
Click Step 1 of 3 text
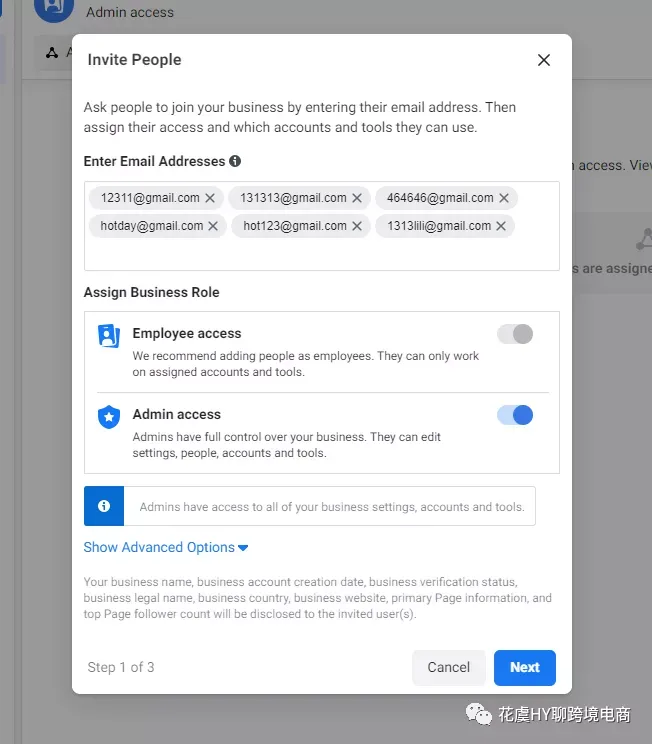(121, 667)
